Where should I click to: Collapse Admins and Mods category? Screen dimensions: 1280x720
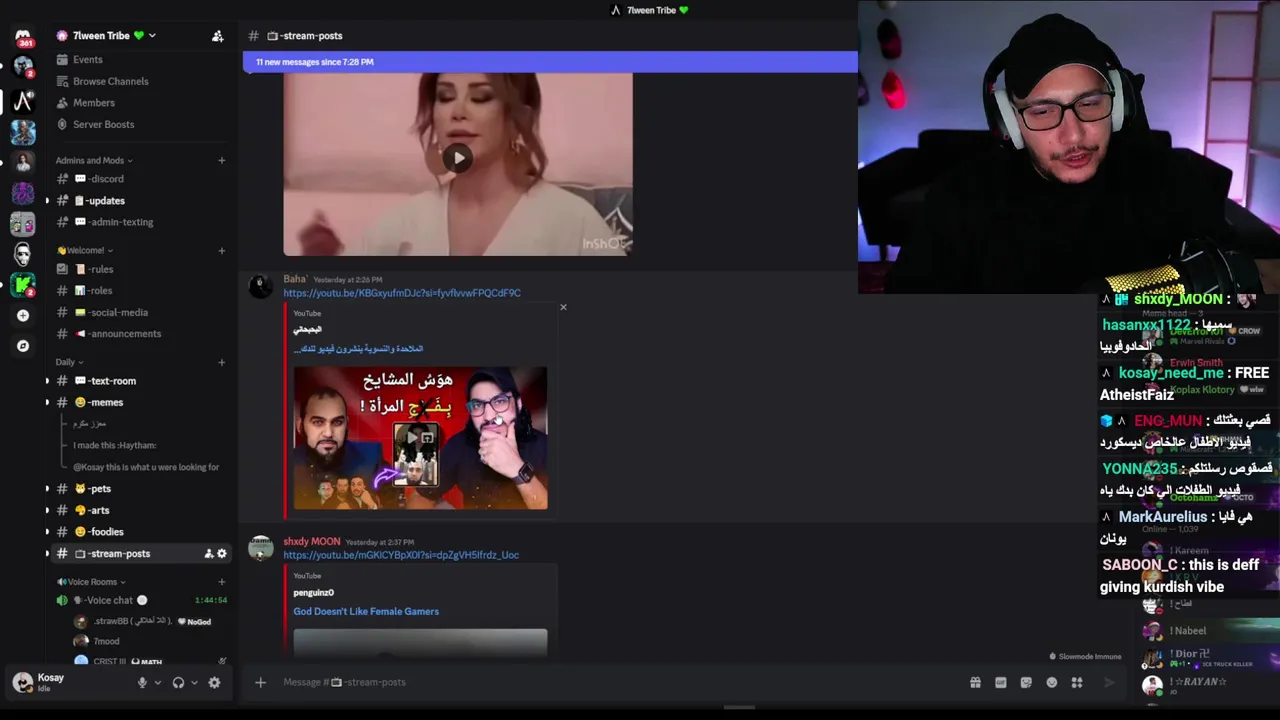(x=94, y=160)
